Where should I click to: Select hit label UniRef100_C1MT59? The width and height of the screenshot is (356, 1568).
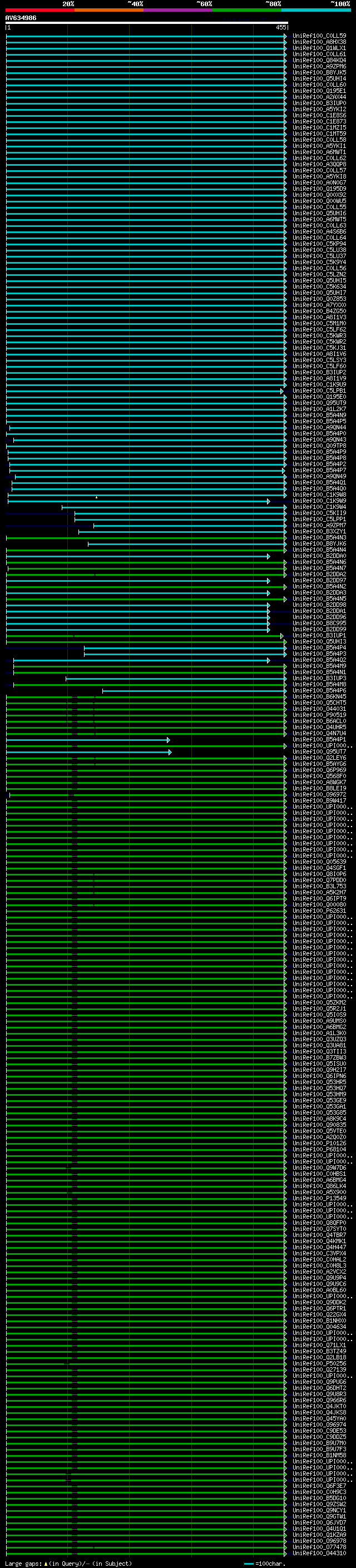click(x=319, y=134)
